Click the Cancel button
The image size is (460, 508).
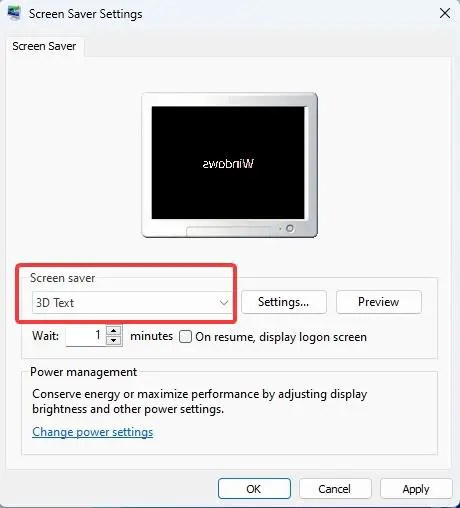pyautogui.click(x=335, y=489)
